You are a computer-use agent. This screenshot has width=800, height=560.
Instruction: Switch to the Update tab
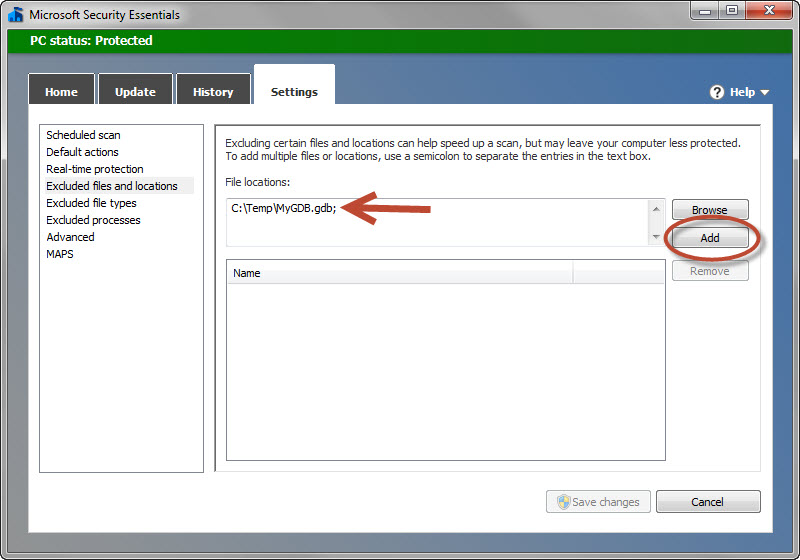click(135, 90)
